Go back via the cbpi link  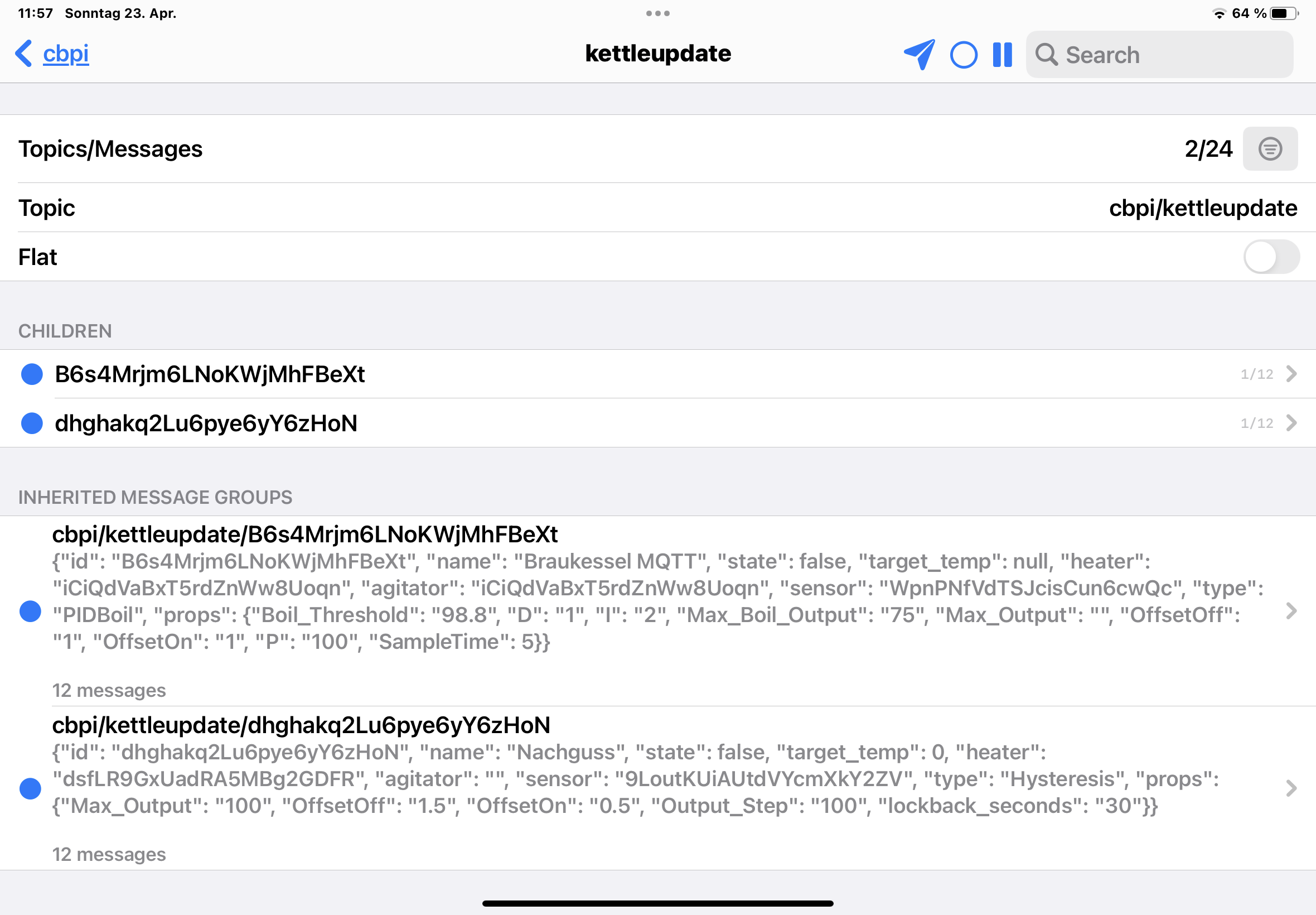click(x=66, y=54)
